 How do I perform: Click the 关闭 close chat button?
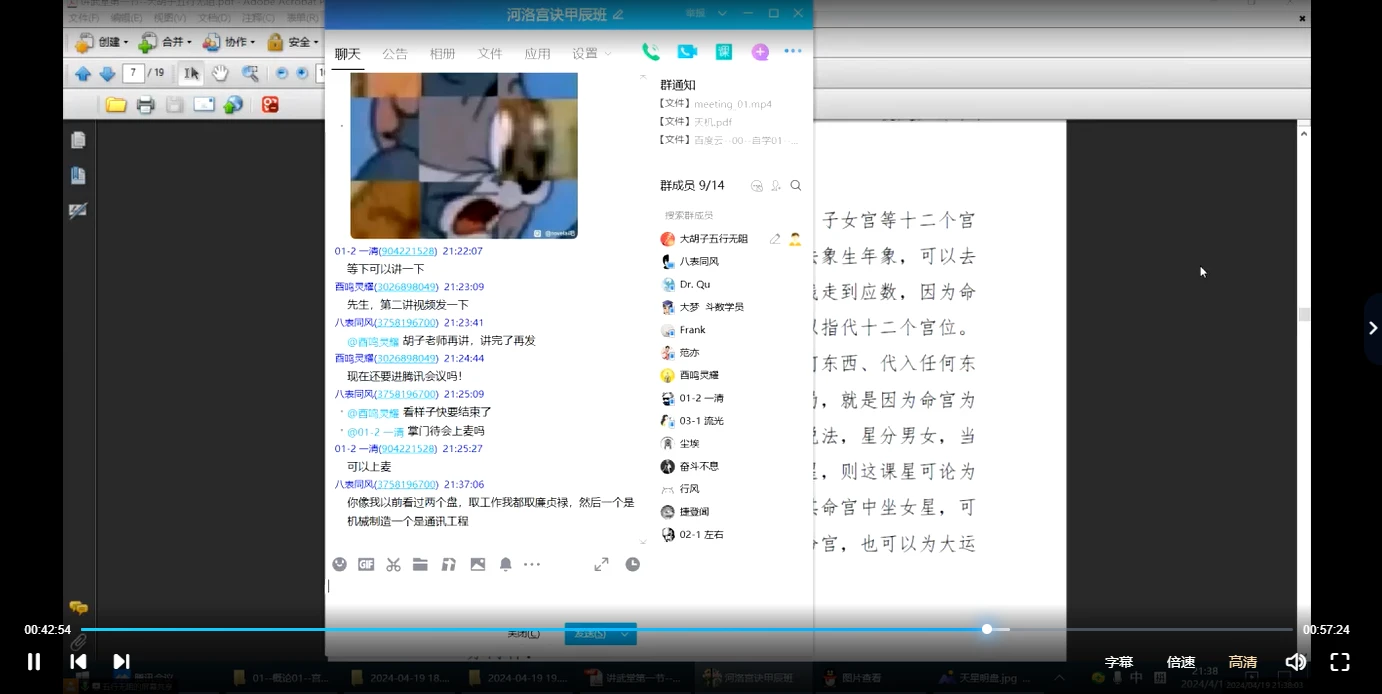coord(524,634)
